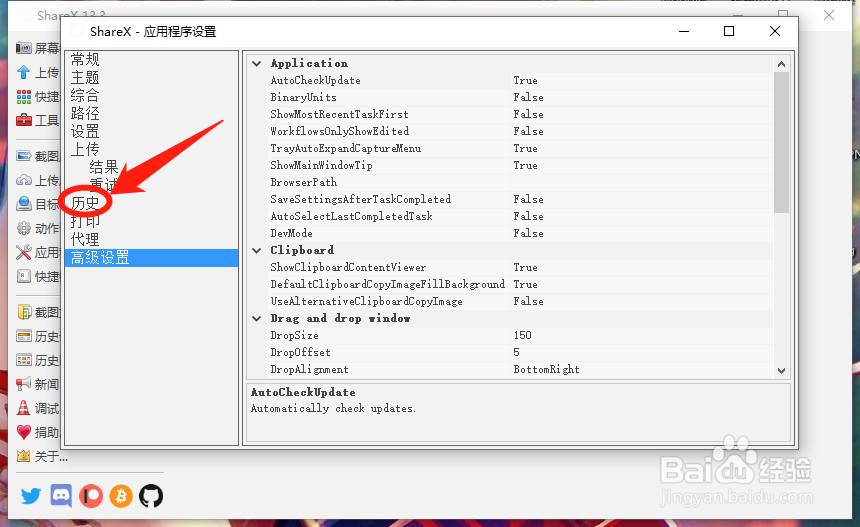860x527 pixels.
Task: Click the 捐助 heart icon
Action: 24,432
